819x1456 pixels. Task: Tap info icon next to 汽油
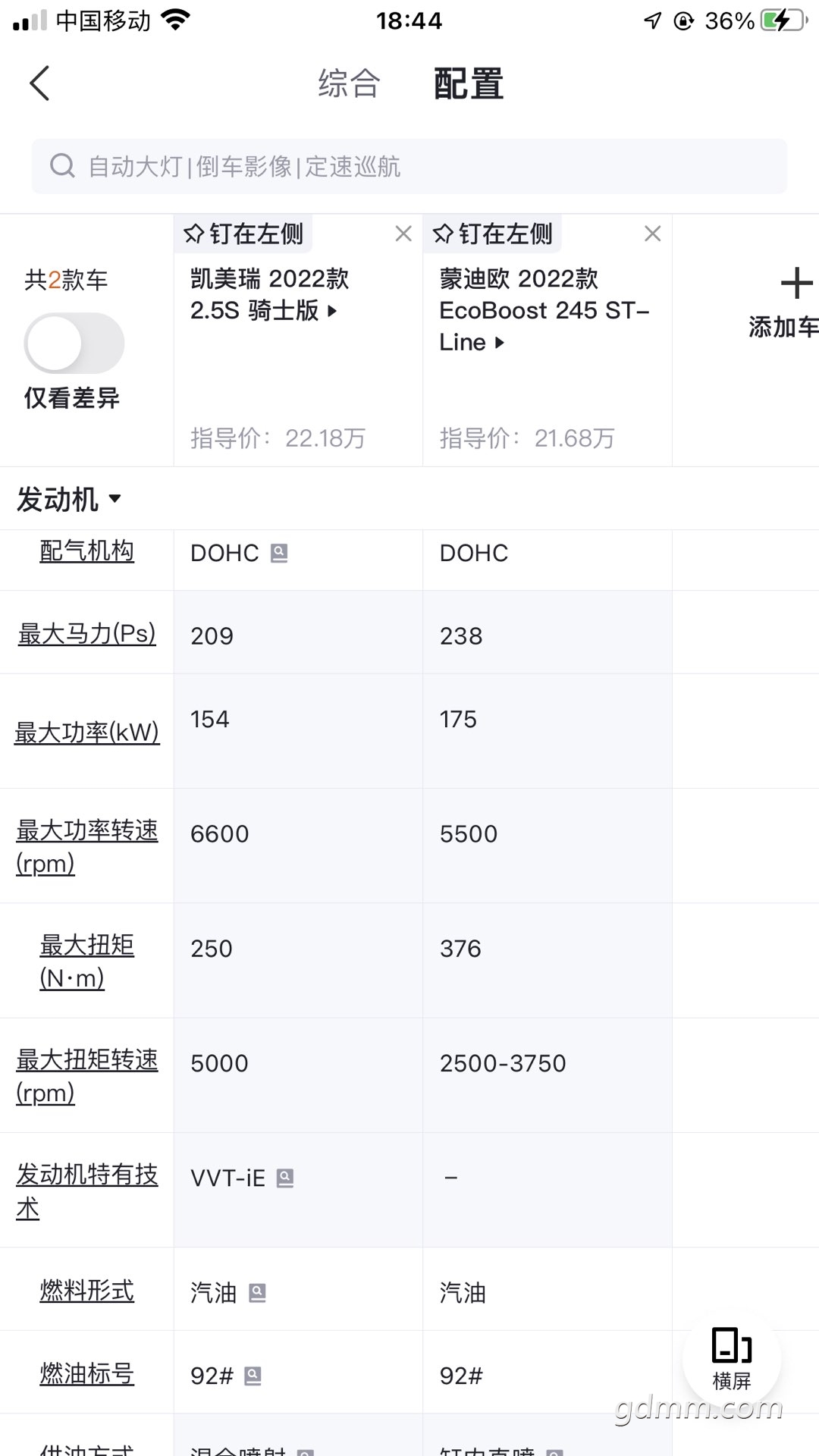pyautogui.click(x=258, y=1292)
